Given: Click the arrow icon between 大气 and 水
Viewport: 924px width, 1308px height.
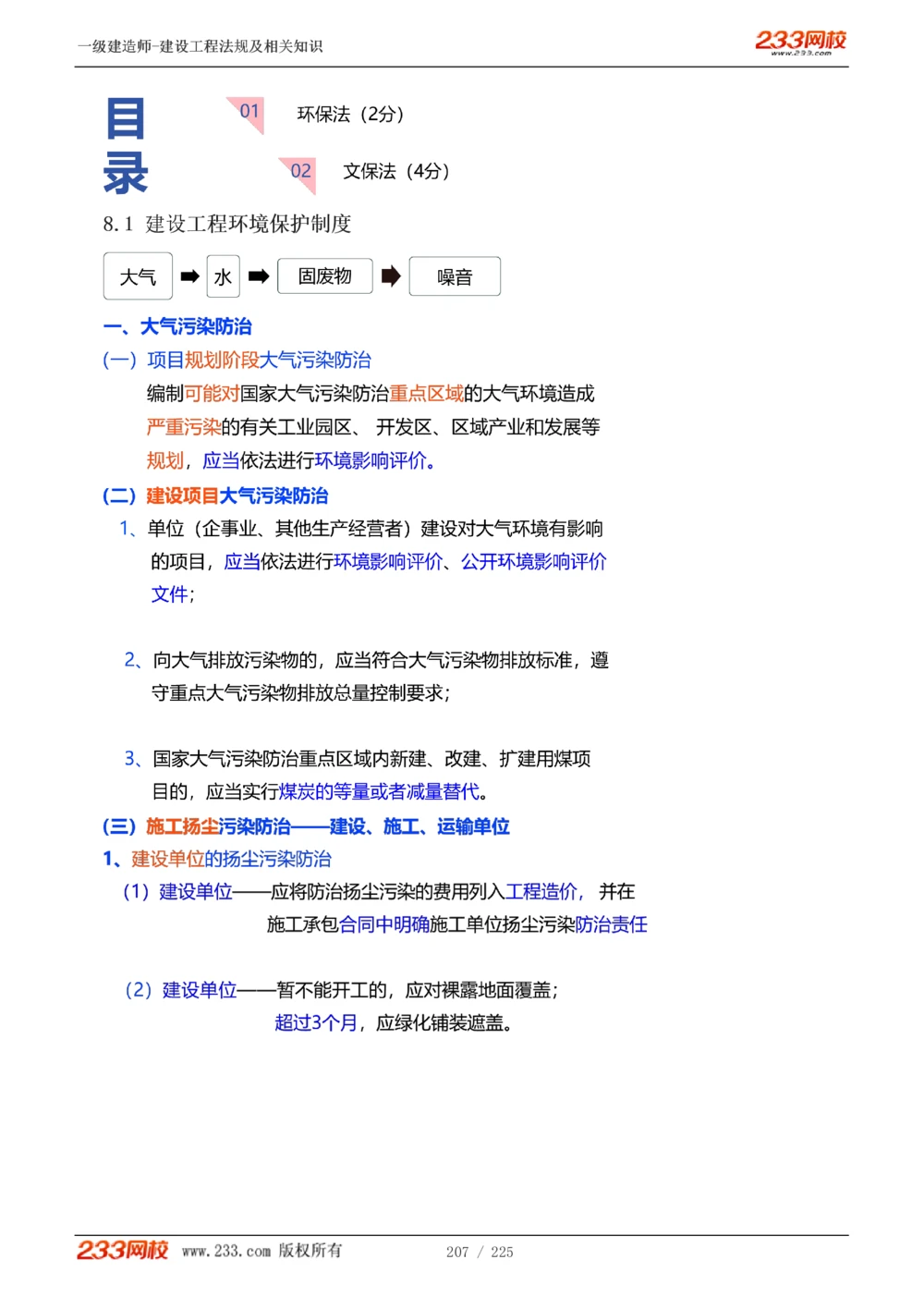Looking at the screenshot, I should pyautogui.click(x=190, y=275).
